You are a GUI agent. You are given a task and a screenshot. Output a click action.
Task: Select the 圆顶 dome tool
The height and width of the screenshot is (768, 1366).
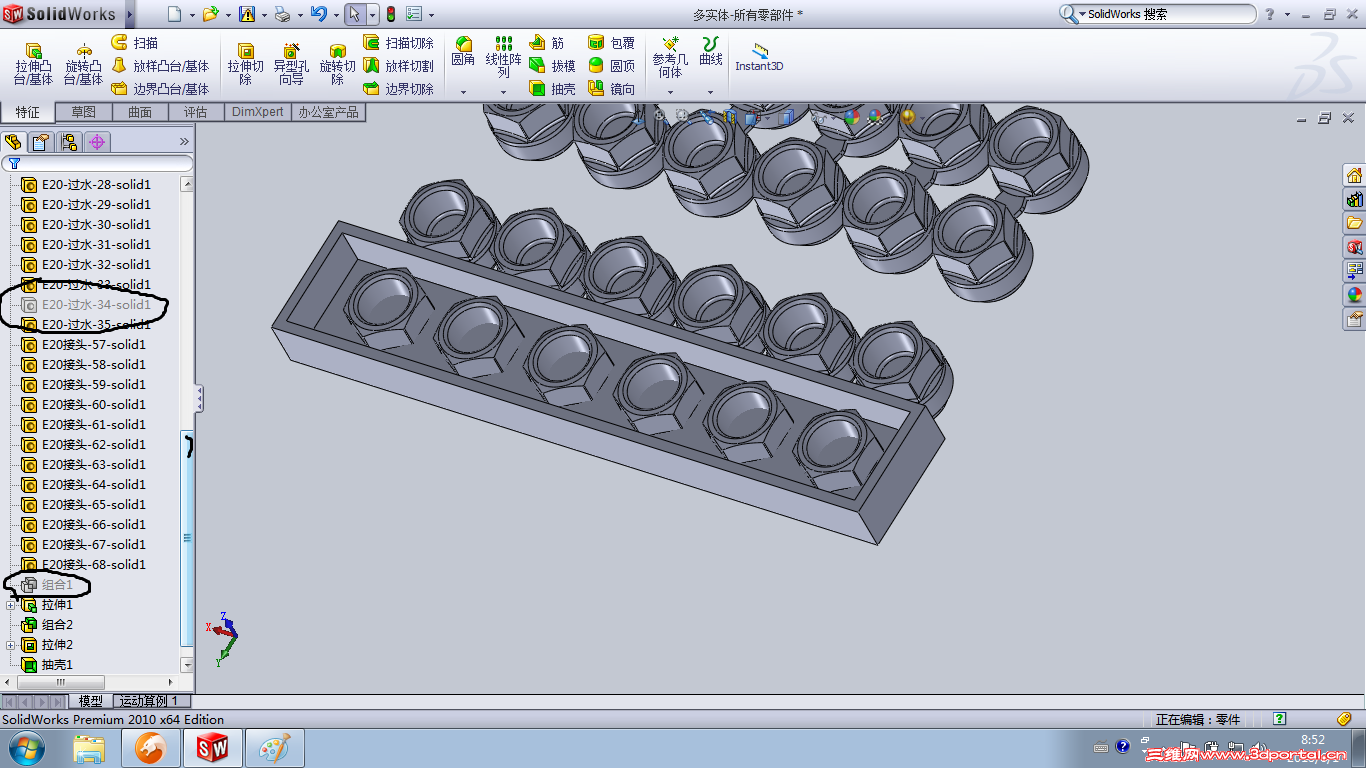611,66
